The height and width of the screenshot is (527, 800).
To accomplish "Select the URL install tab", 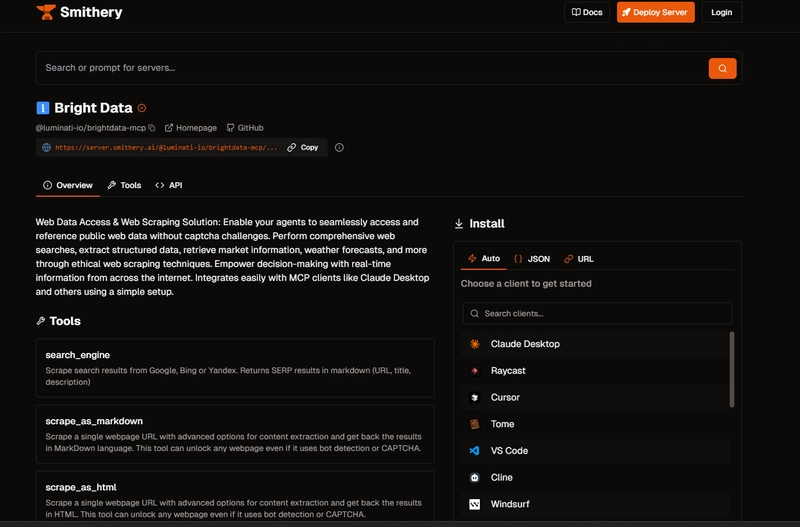I will coord(579,259).
